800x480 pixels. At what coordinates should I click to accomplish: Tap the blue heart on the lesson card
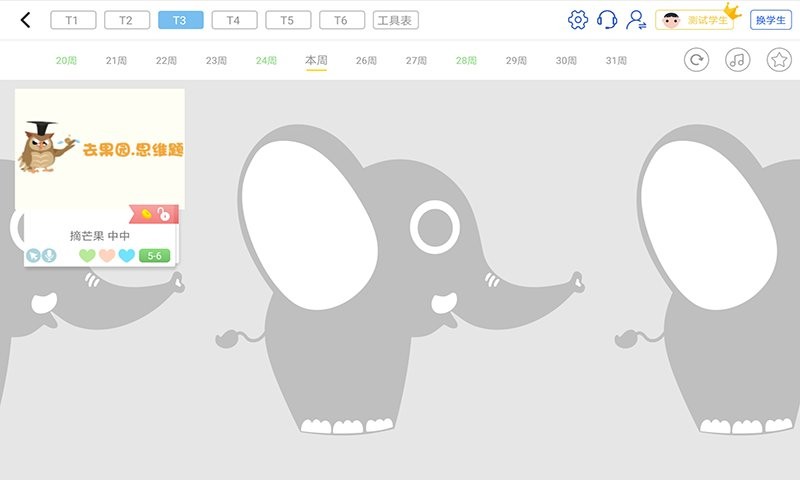click(x=126, y=255)
